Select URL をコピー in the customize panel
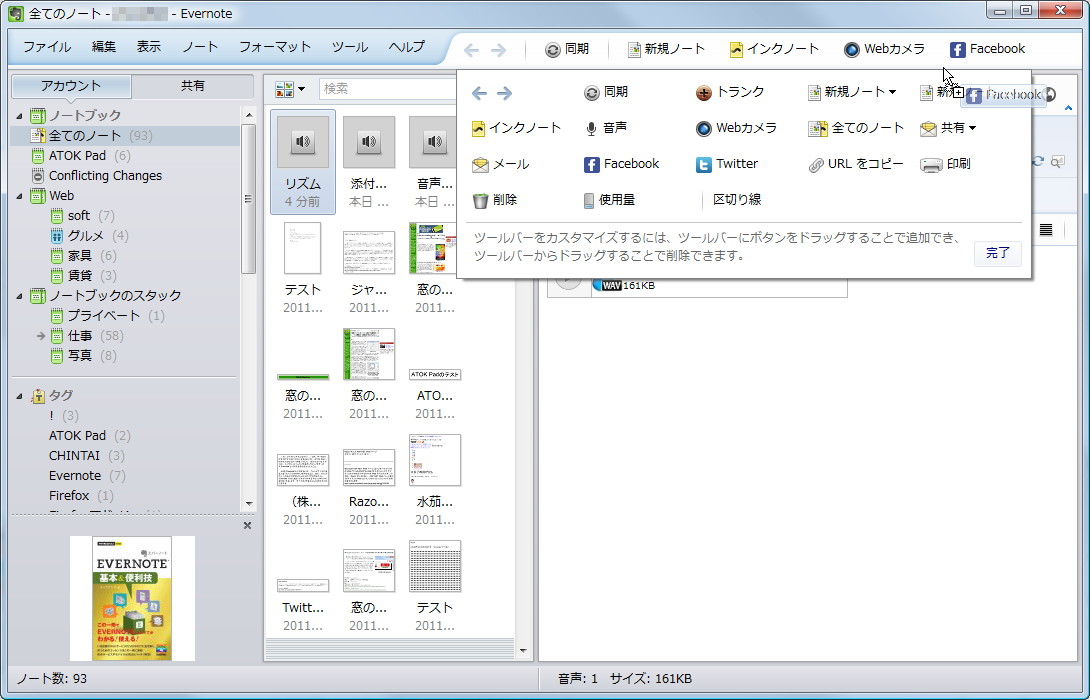Viewport: 1090px width, 700px height. (x=856, y=165)
